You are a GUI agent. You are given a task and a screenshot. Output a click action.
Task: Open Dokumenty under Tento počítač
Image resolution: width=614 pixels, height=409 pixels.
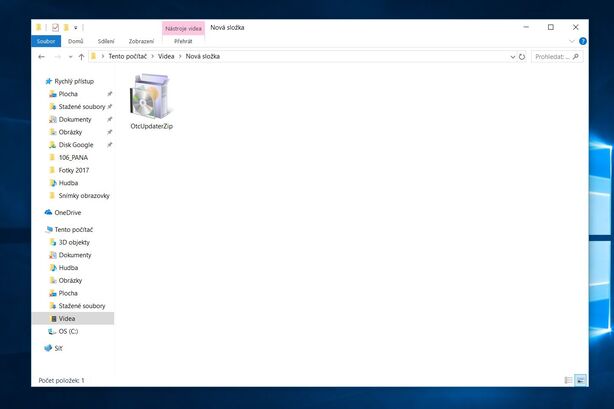pos(75,255)
